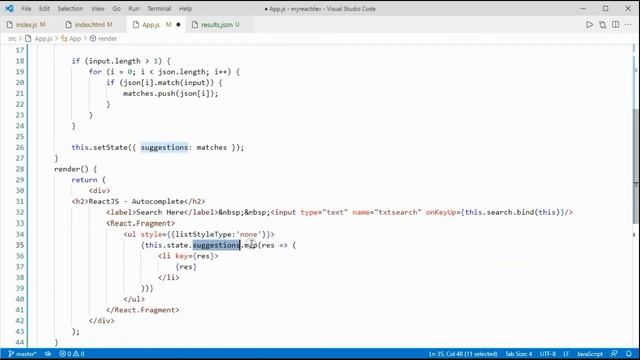Click the 'for' keyword on line 19
The width and height of the screenshot is (640, 360).
[95, 72]
